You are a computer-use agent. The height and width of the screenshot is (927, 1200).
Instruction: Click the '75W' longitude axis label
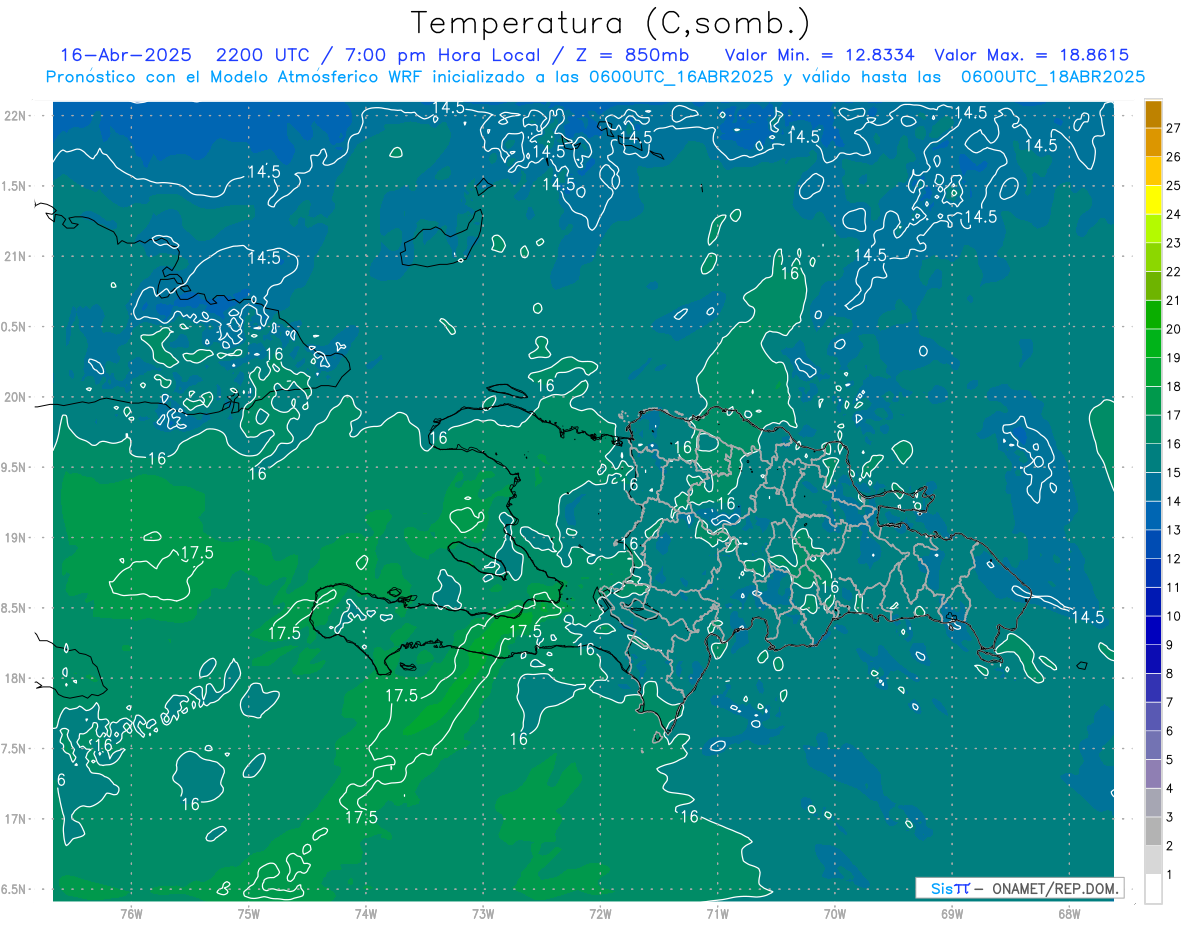click(248, 914)
